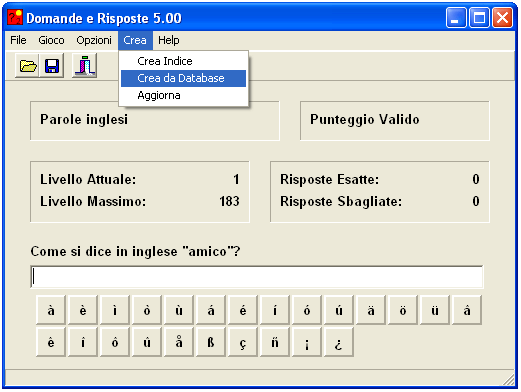Minimize the Domande e Risposte window
The image size is (521, 392).
coord(456,18)
